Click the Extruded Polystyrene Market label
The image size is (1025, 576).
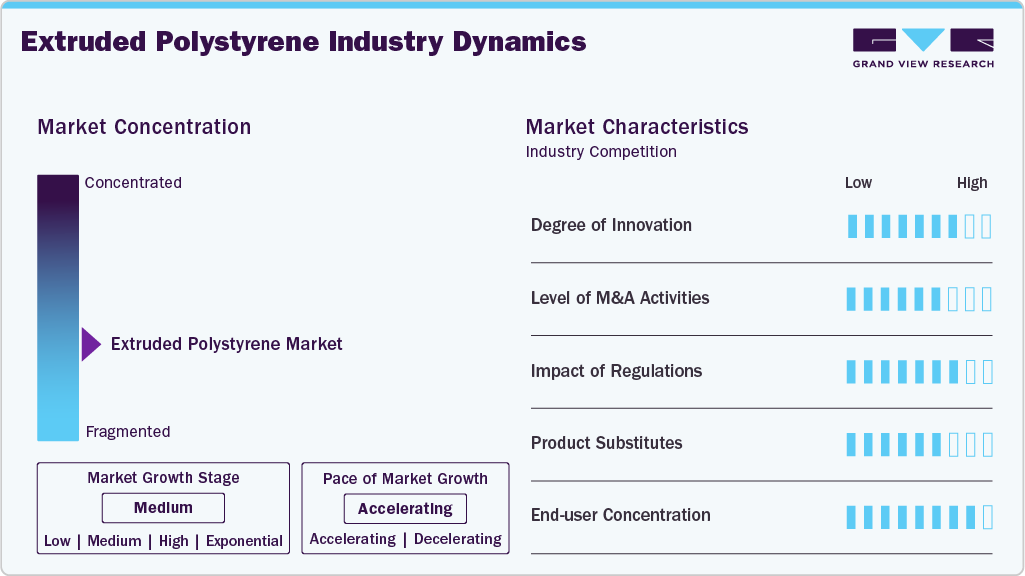coord(227,344)
